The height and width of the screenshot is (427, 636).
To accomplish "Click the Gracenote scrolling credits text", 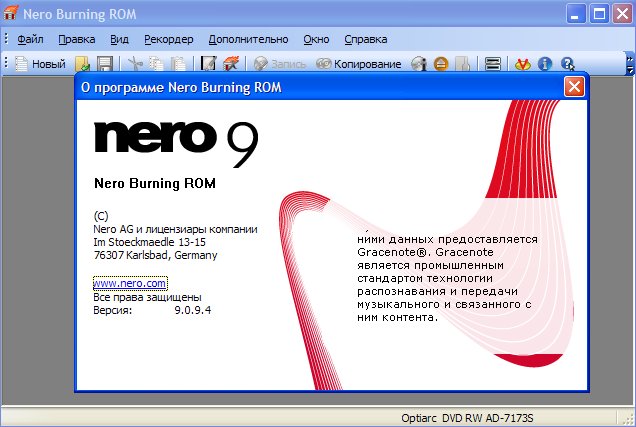I will click(447, 278).
